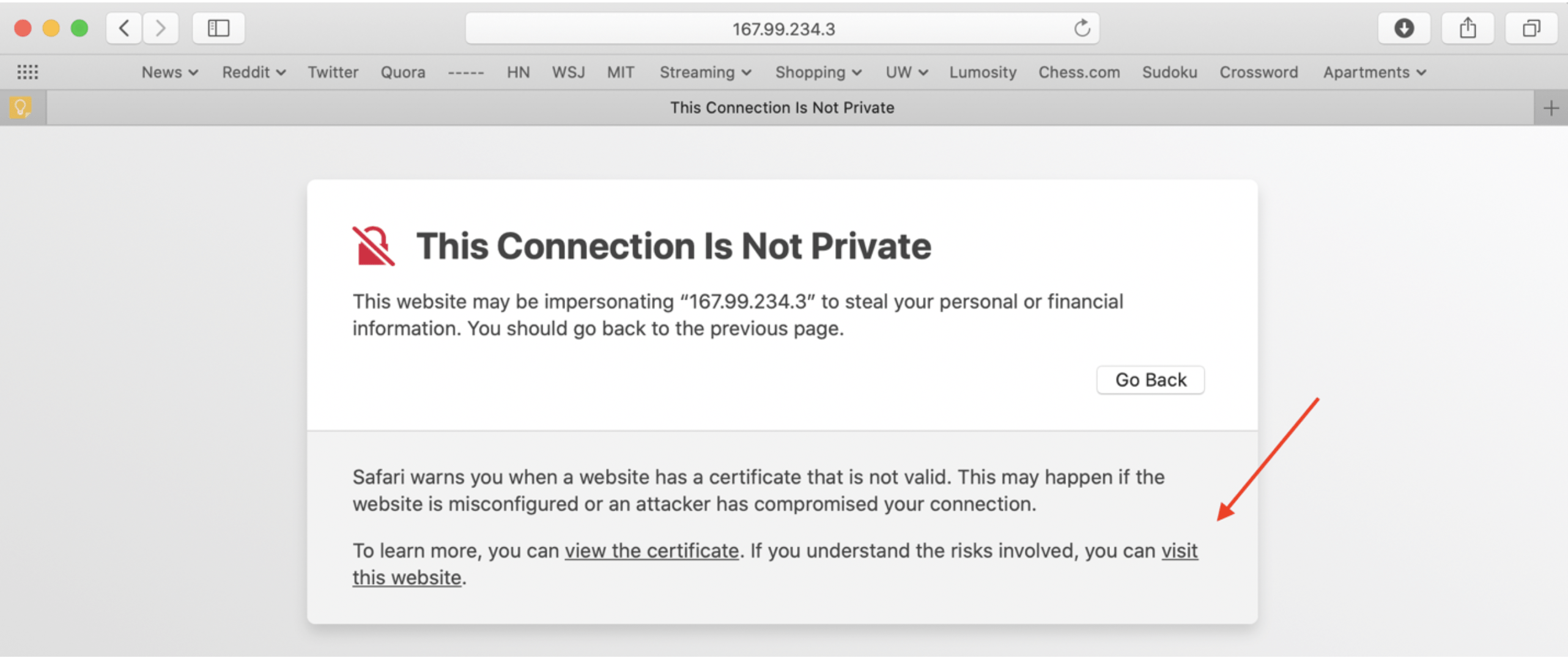Image resolution: width=1568 pixels, height=658 pixels.
Task: Expand the News bookmarks folder
Action: pos(169,72)
